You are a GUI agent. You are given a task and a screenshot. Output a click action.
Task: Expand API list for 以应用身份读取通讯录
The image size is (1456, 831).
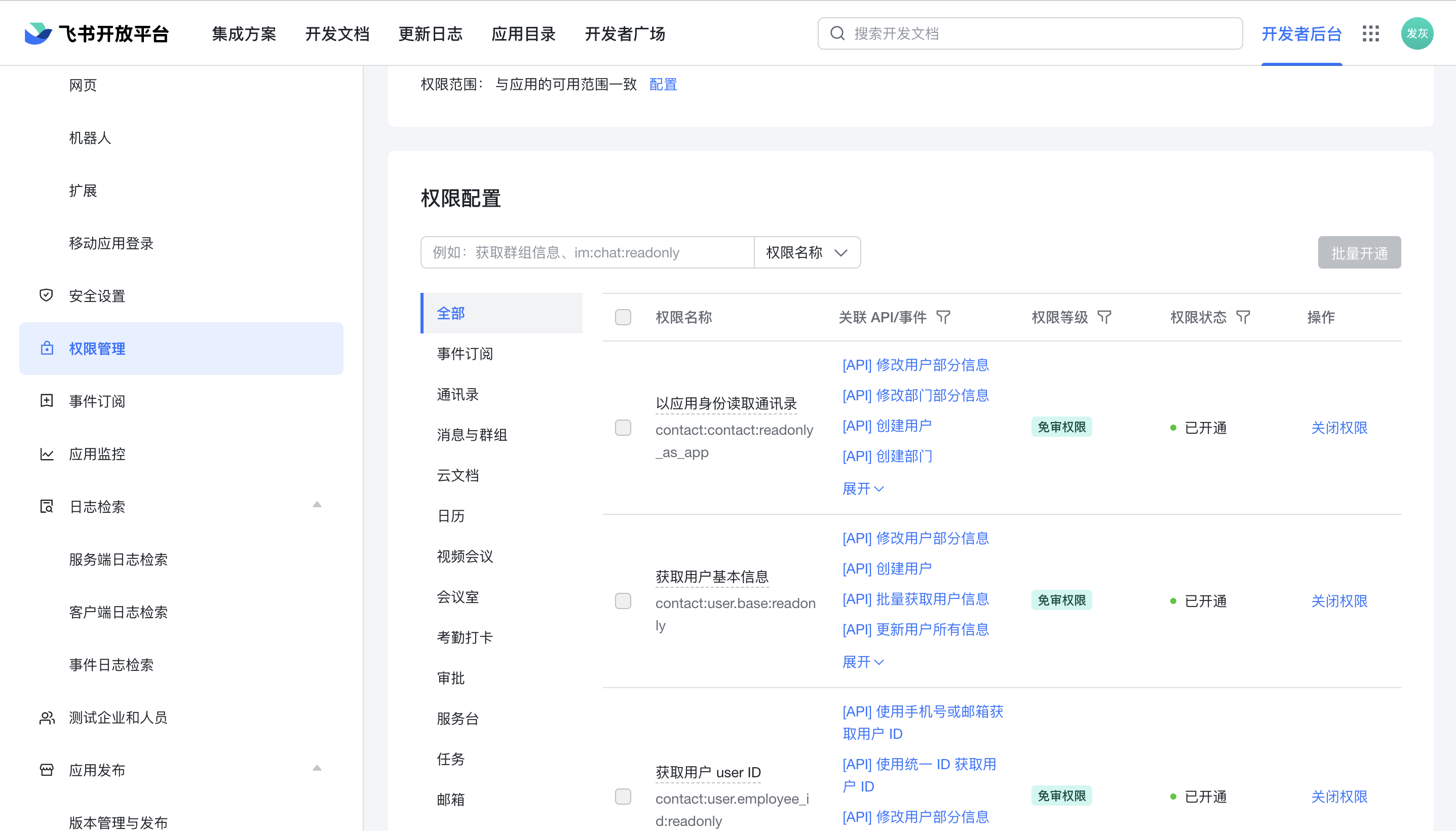pos(863,489)
